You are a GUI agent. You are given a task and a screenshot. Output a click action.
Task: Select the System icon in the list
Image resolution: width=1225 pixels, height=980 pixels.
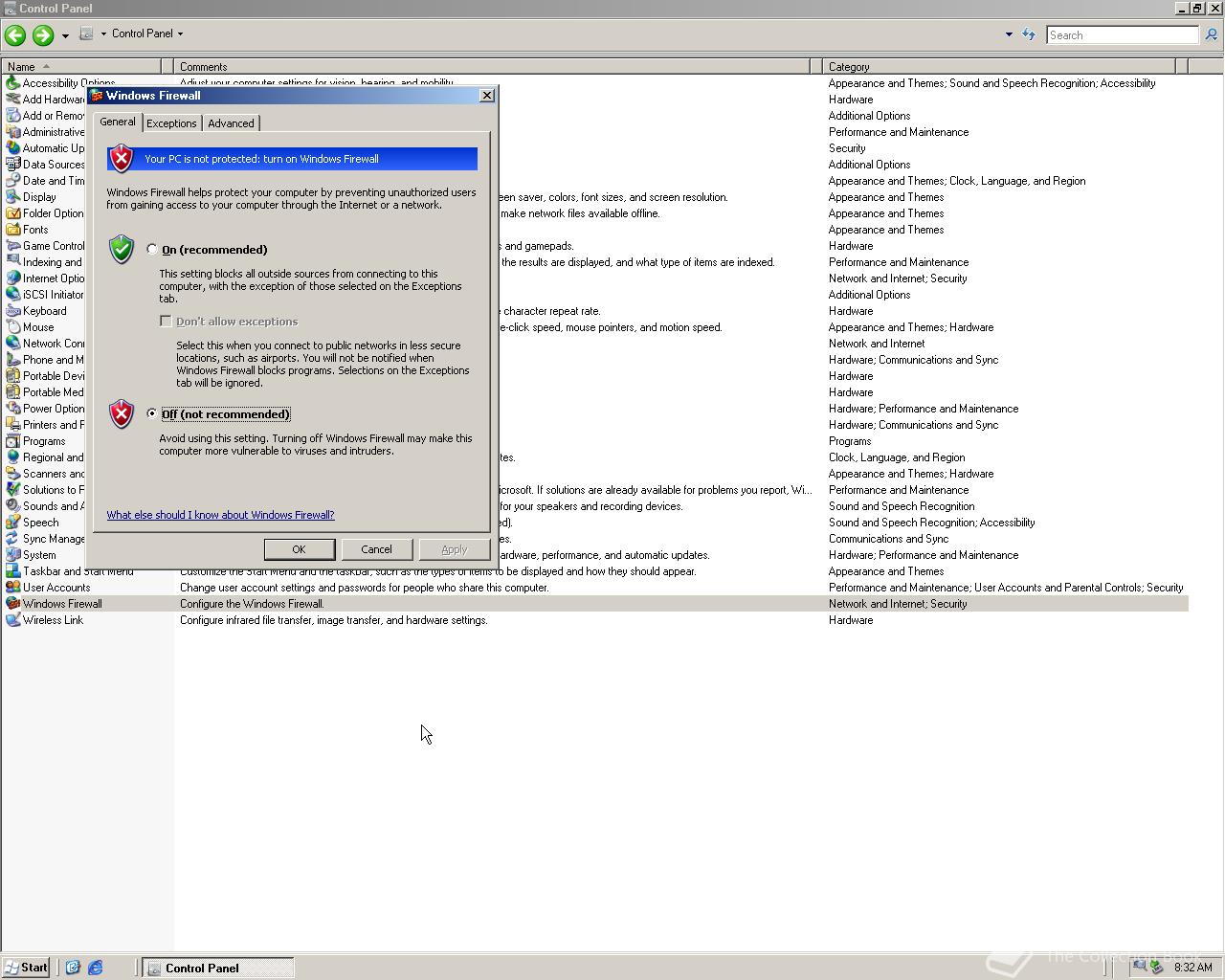tap(13, 555)
